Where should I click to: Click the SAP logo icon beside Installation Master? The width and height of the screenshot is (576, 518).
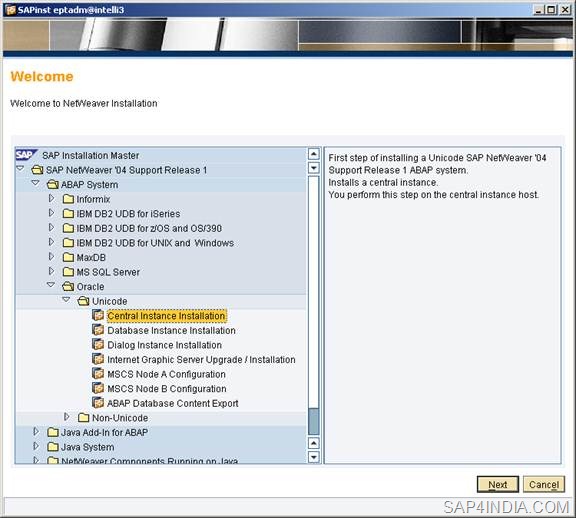(x=26, y=155)
